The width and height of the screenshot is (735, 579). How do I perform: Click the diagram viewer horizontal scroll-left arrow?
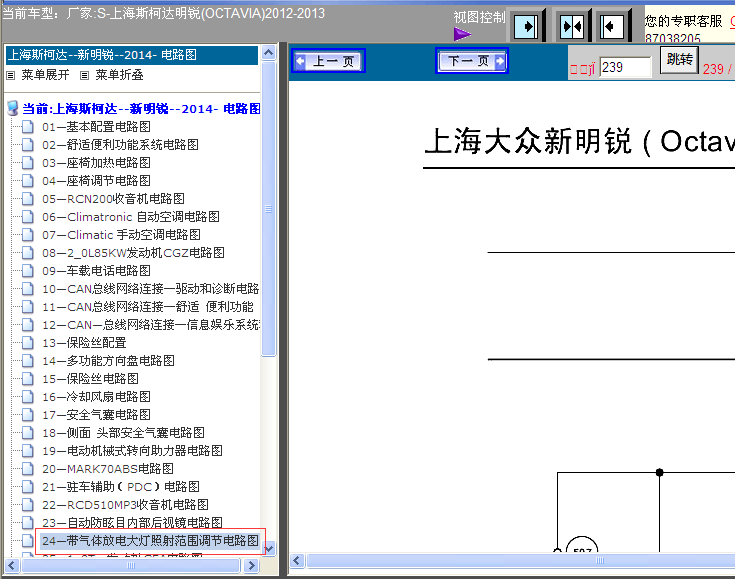pos(297,560)
